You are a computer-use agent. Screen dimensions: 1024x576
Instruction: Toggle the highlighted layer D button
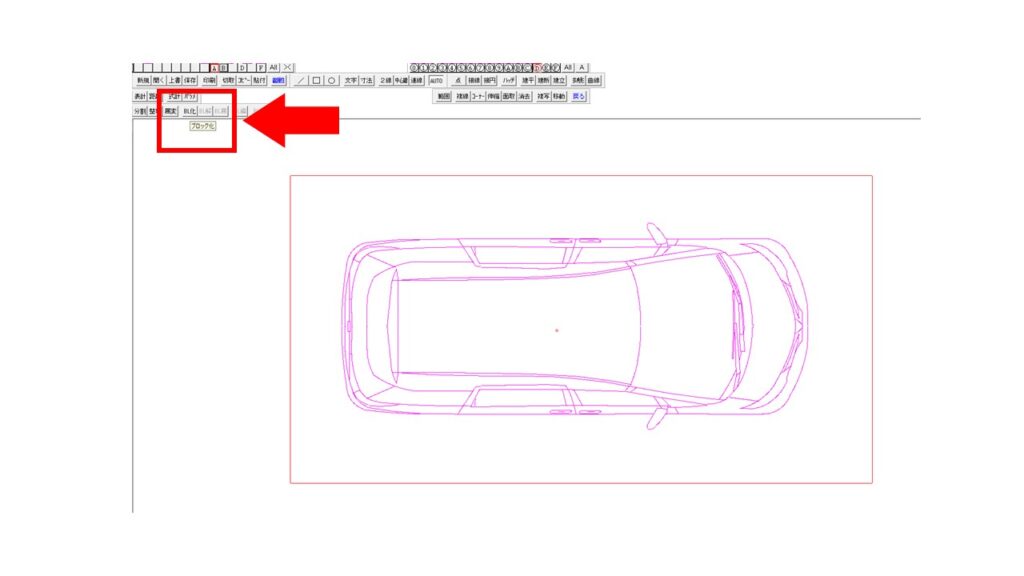(x=538, y=67)
